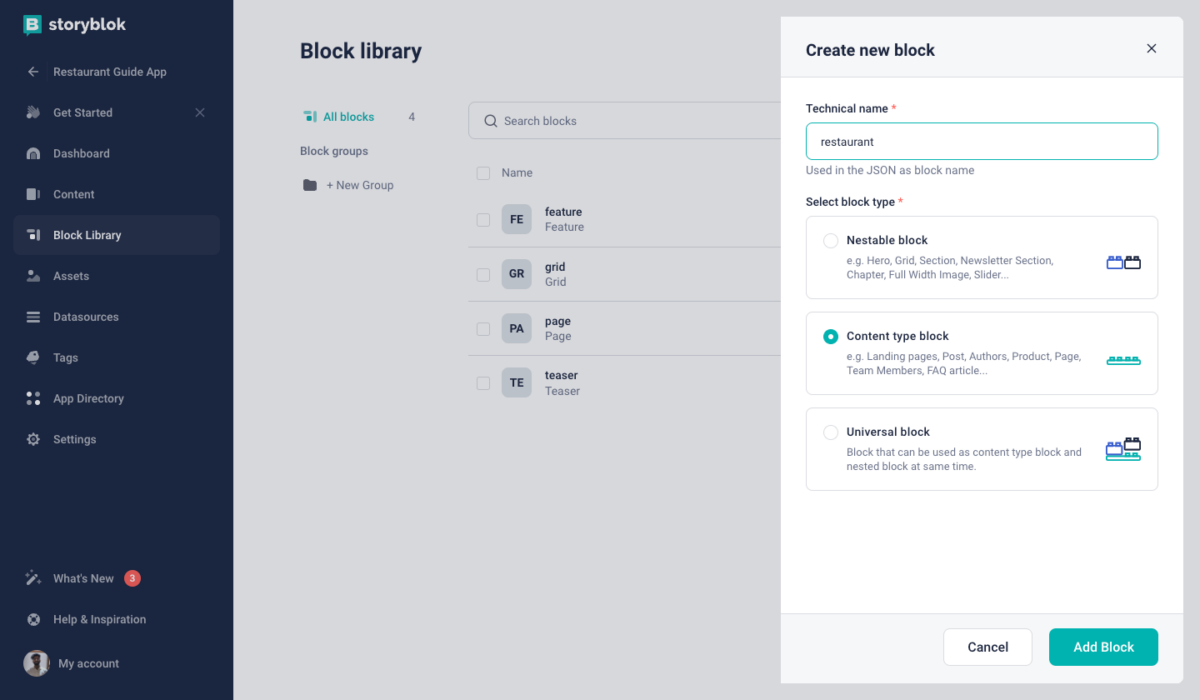Screen dimensions: 1200x700
Task: Click the Storyblok logo icon
Action: [33, 25]
